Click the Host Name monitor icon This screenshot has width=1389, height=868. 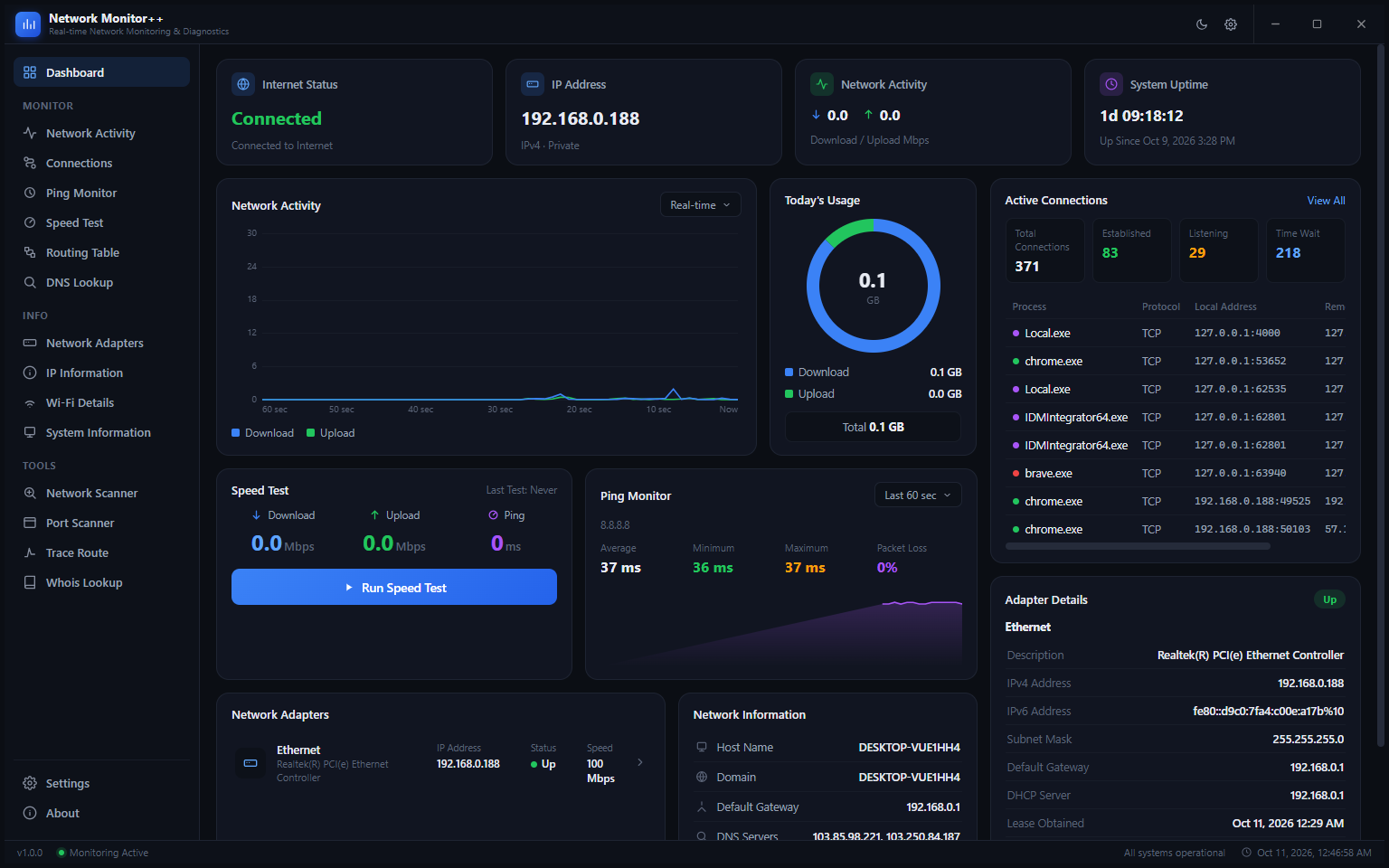click(x=702, y=747)
